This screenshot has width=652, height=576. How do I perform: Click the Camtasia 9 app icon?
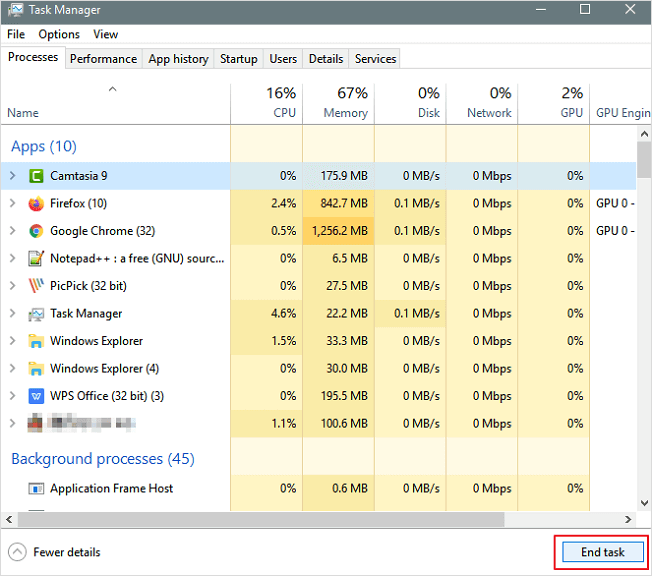(36, 176)
